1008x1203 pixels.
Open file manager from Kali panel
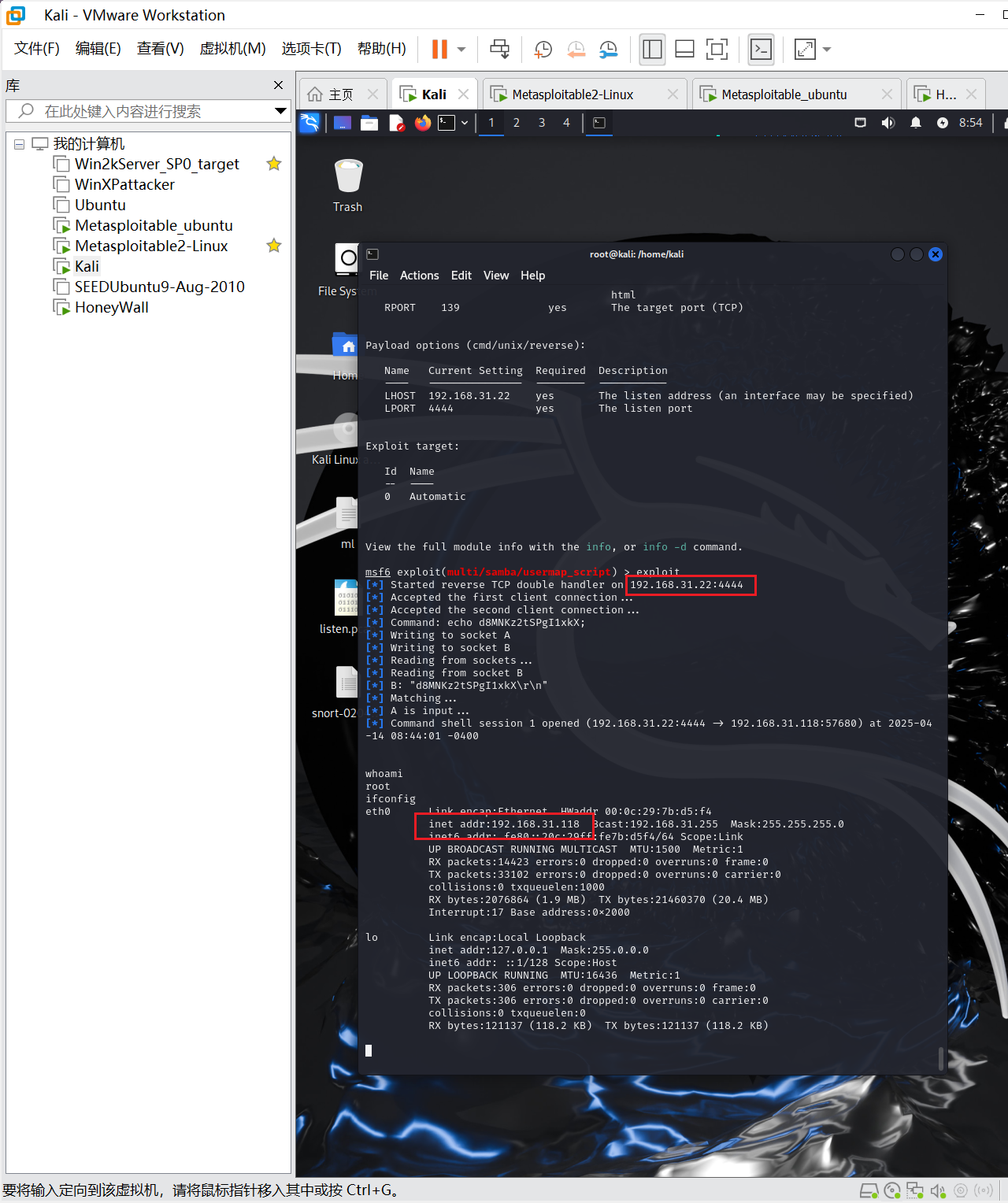click(369, 123)
